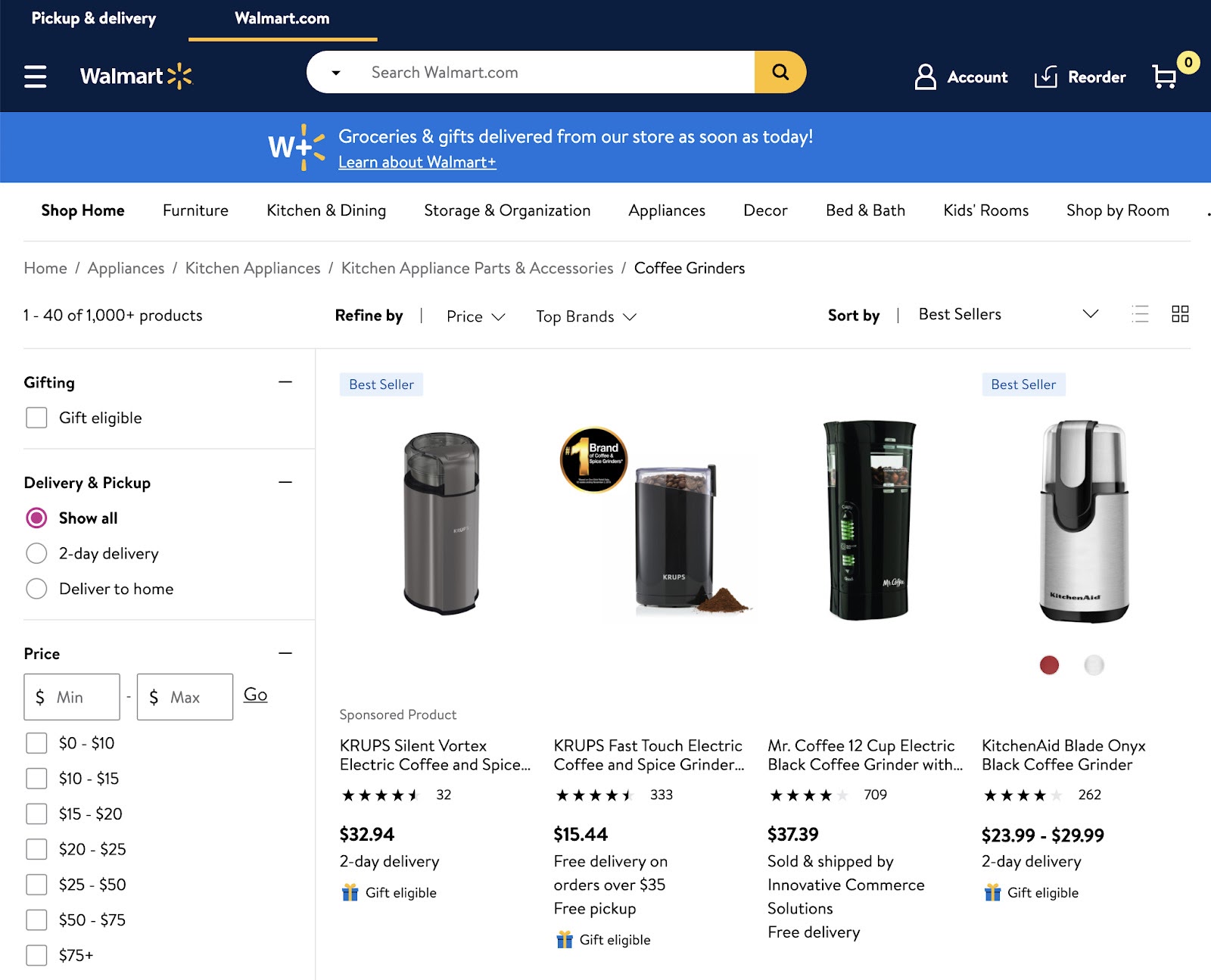Check the $15 - $20 price box
Screen dimensions: 1211x980
[x=36, y=814]
